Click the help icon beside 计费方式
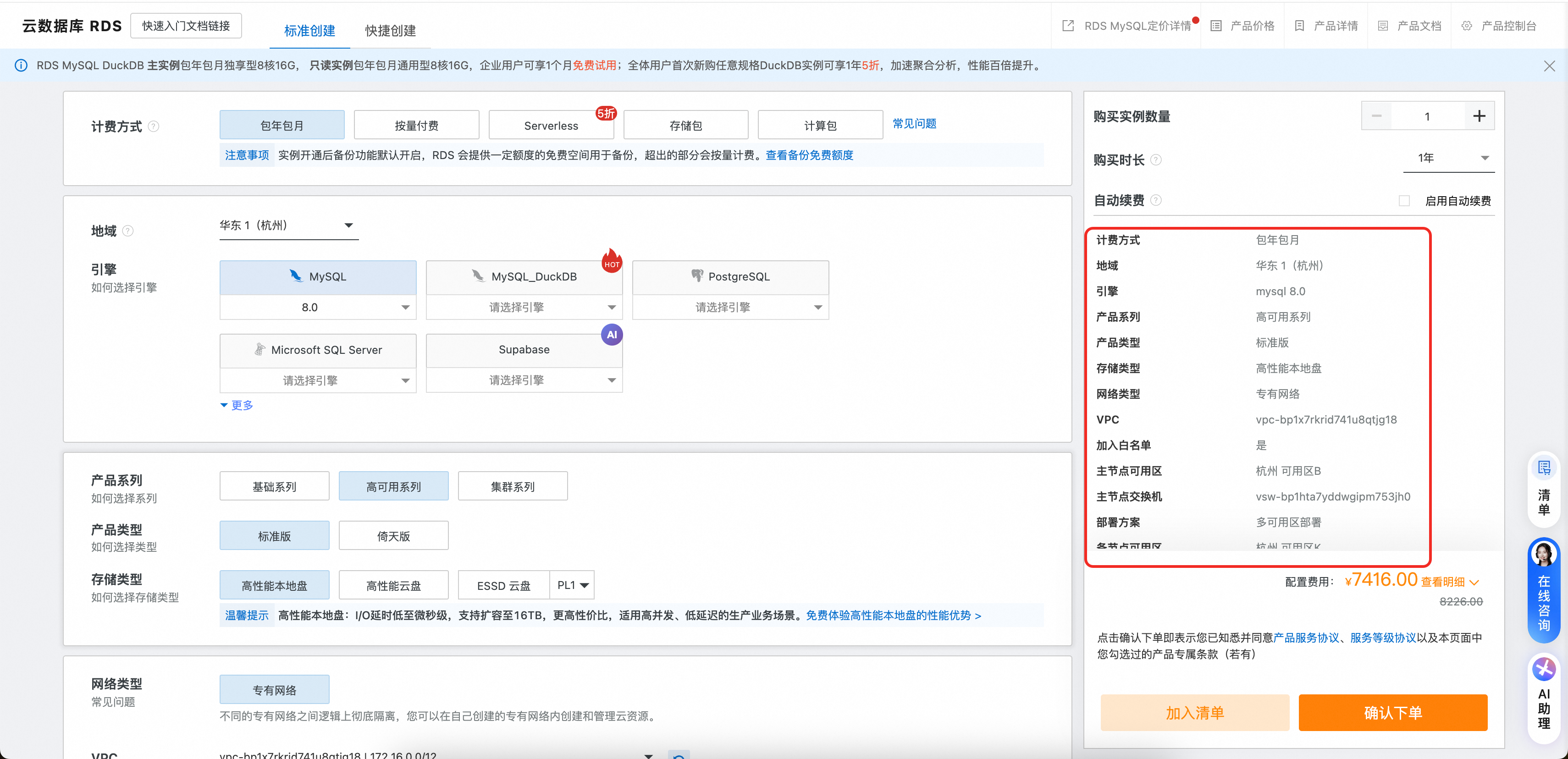 tap(154, 126)
